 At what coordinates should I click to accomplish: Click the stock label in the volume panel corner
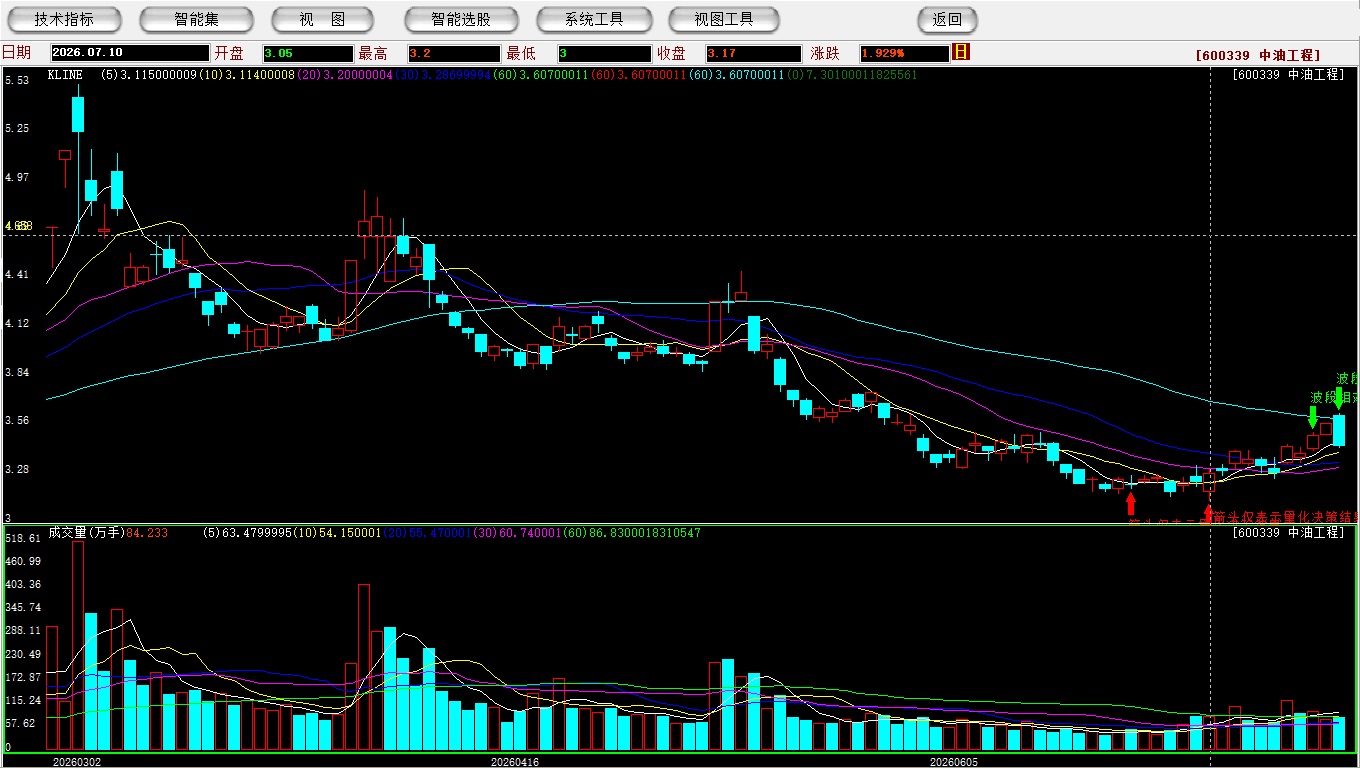tap(1289, 533)
